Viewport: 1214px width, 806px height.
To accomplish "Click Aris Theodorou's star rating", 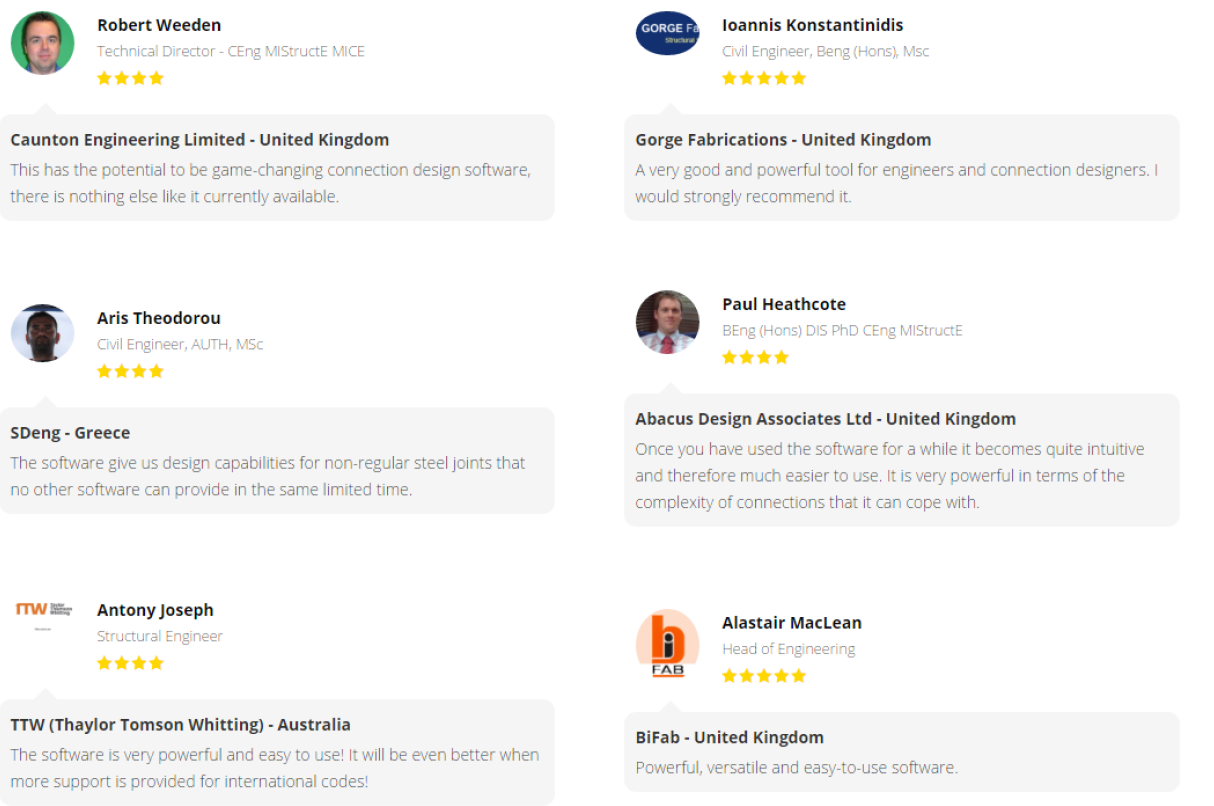I will (130, 371).
